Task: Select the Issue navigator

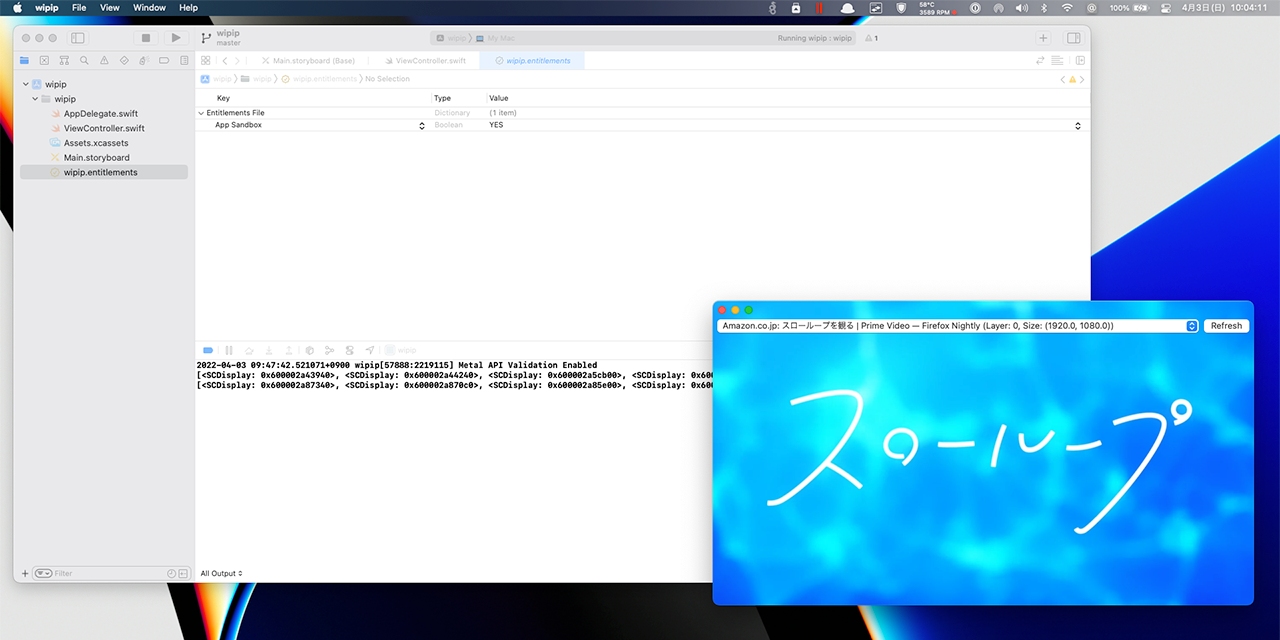Action: point(104,60)
